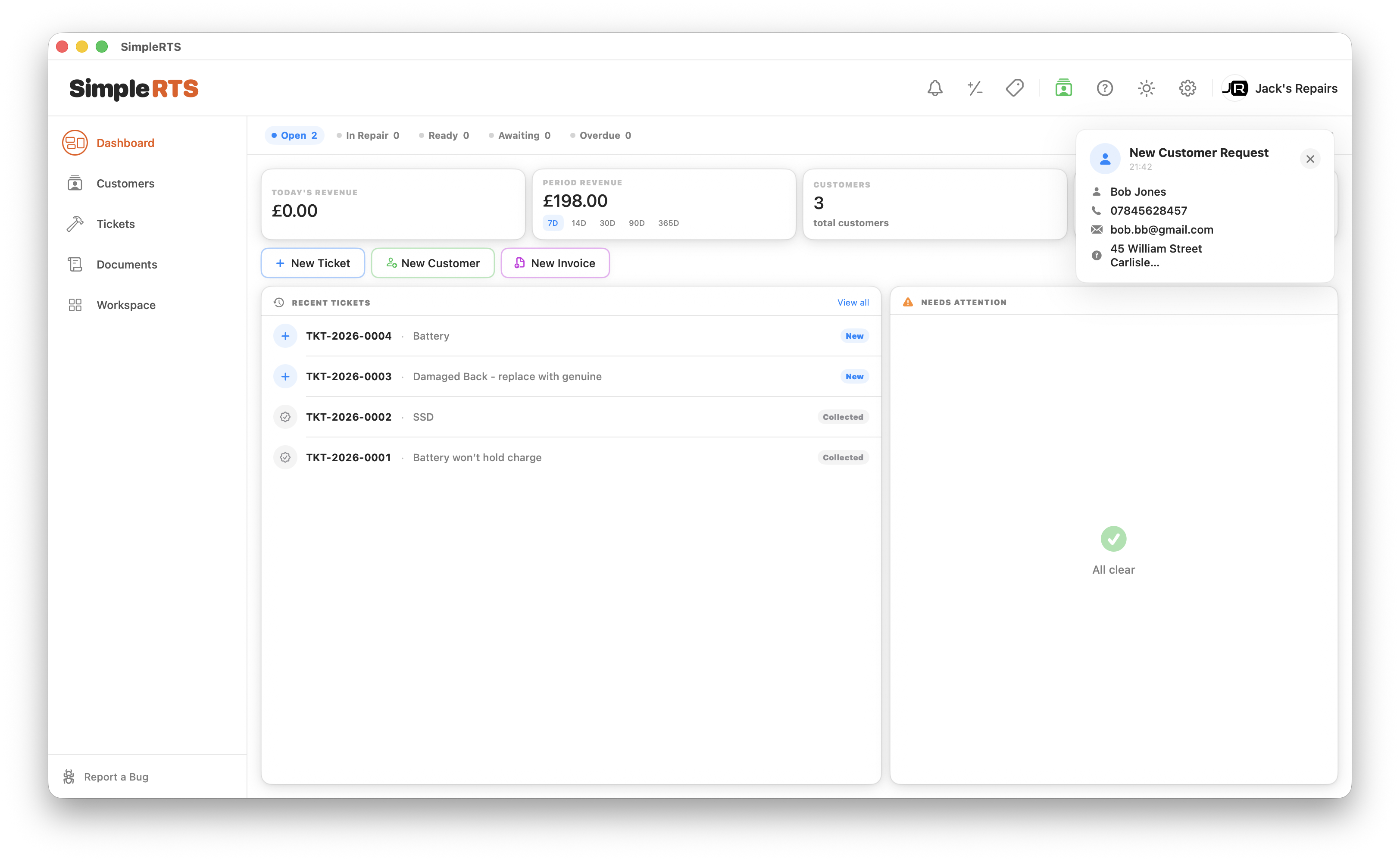Click the Report a Bug icon

point(69,777)
